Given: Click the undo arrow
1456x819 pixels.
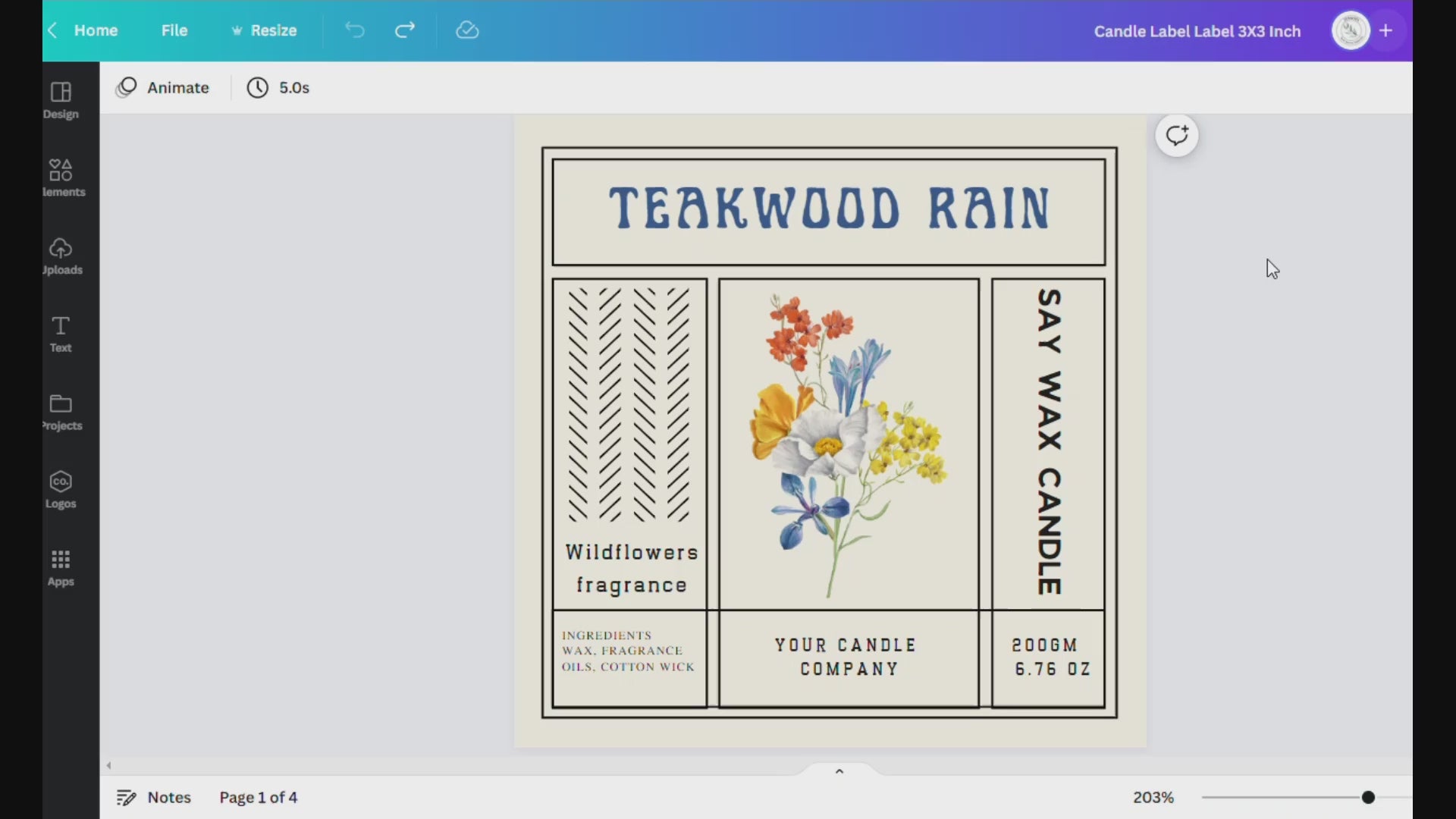Looking at the screenshot, I should point(355,30).
